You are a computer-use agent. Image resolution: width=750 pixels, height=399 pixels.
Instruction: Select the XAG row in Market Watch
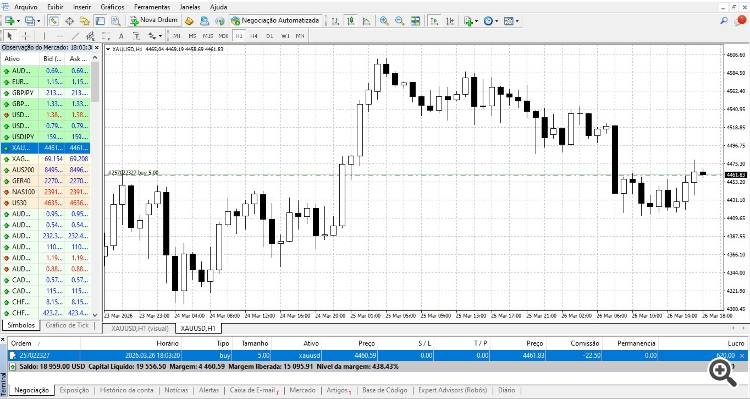[45, 158]
